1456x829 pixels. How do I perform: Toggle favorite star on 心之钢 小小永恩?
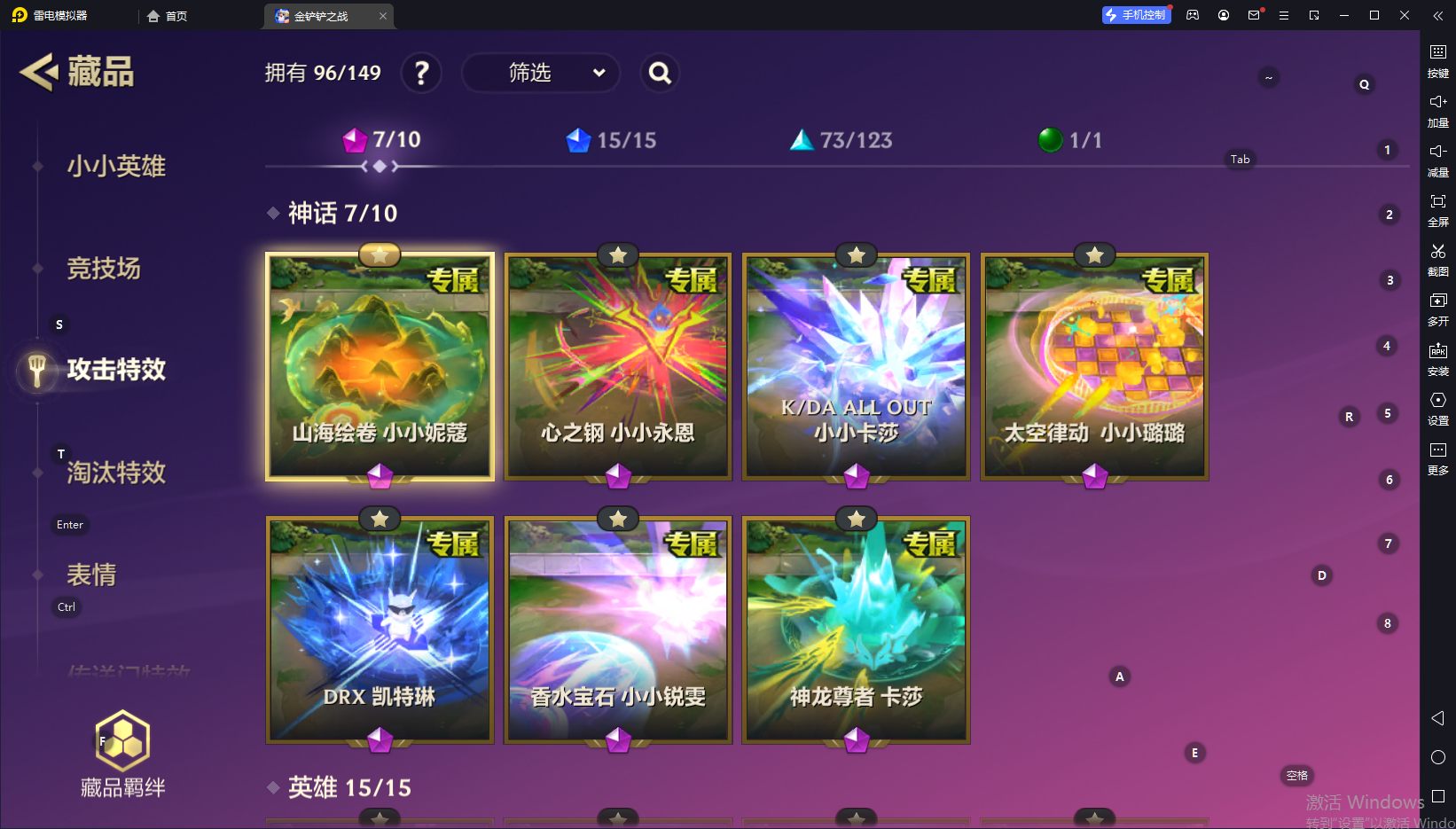pos(618,255)
